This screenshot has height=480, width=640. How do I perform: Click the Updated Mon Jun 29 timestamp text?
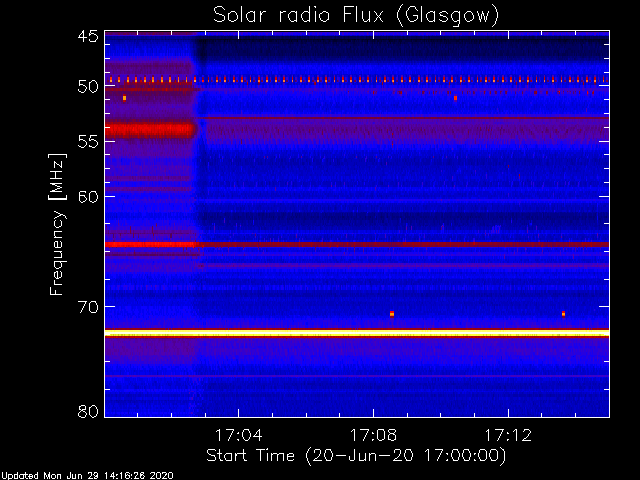click(87, 476)
